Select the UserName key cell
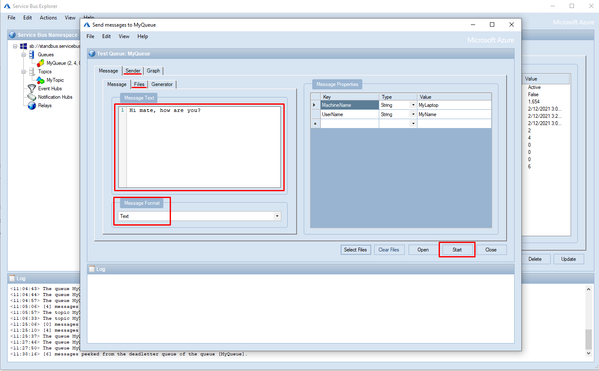The image size is (599, 371). 350,114
